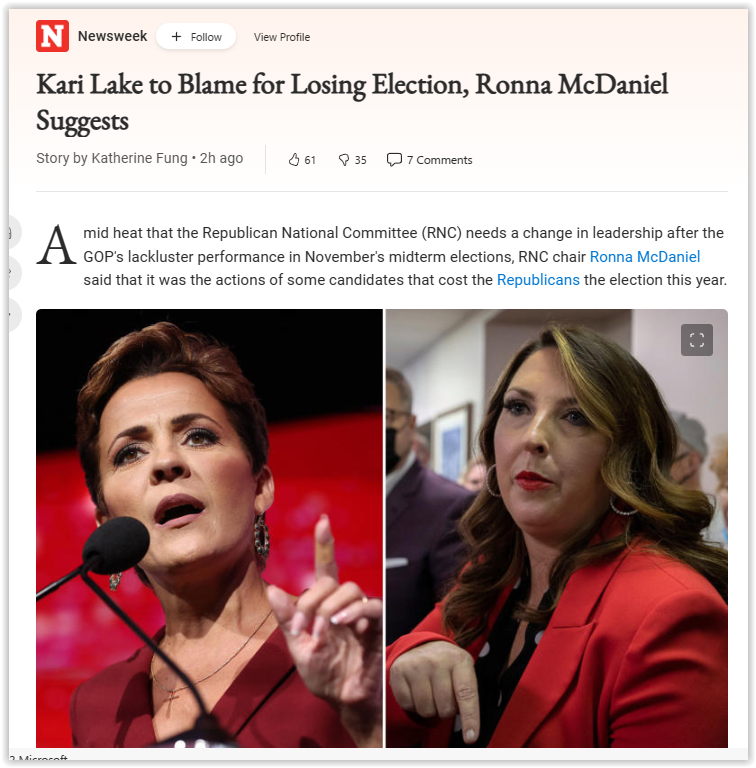
Task: Follow the Newsweek publisher
Action: (196, 37)
